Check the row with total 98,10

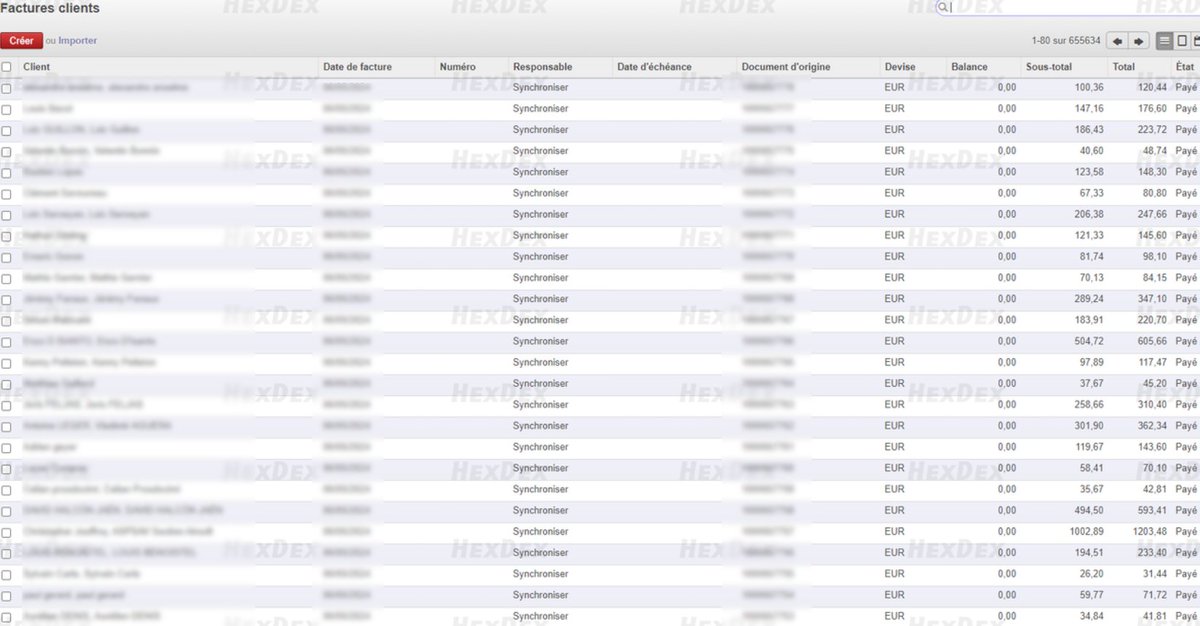pyautogui.click(x=7, y=257)
